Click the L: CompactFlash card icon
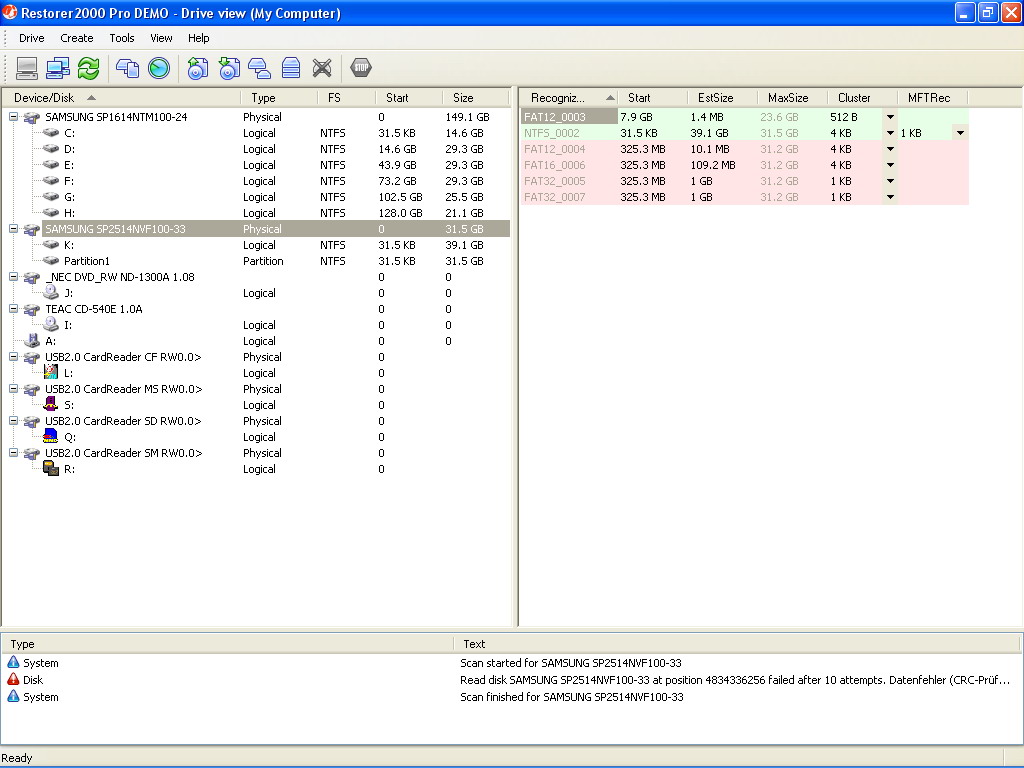Image resolution: width=1024 pixels, height=768 pixels. [x=51, y=372]
